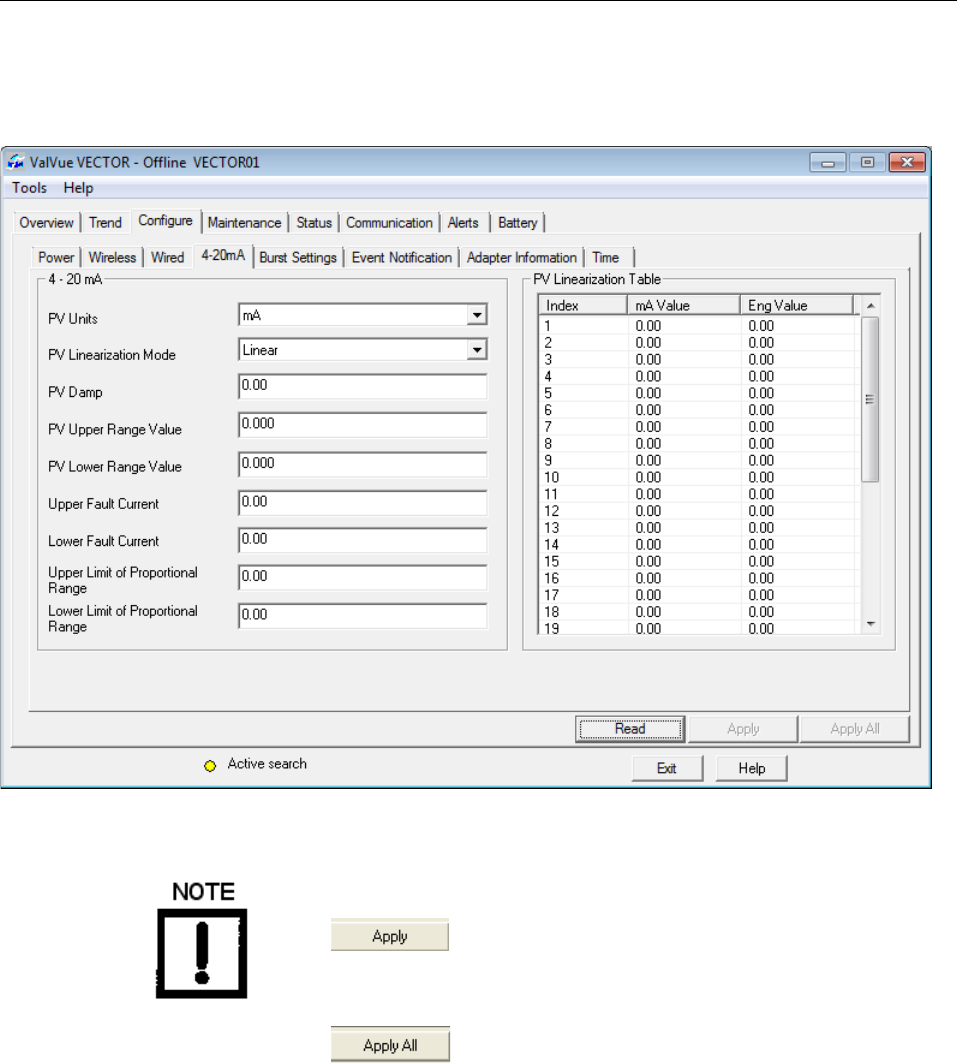This screenshot has height=1063, width=957.
Task: Go to the Maintenance tab
Action: coord(244,222)
